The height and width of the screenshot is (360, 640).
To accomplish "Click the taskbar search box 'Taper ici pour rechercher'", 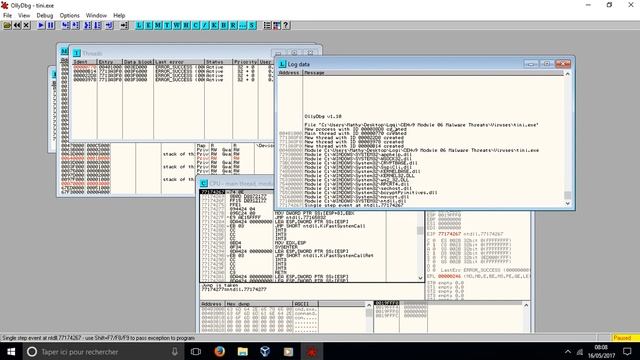I will (x=102, y=351).
